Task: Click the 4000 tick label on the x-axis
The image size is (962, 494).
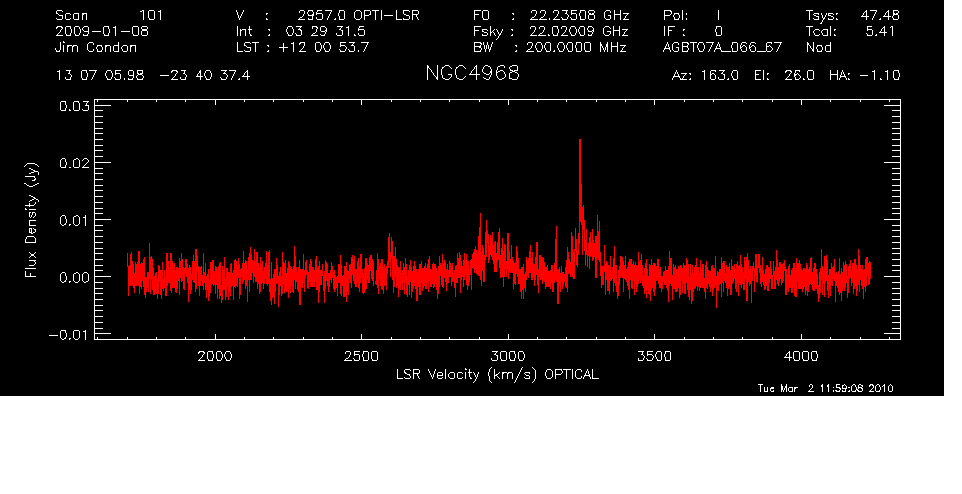Action: coord(801,356)
